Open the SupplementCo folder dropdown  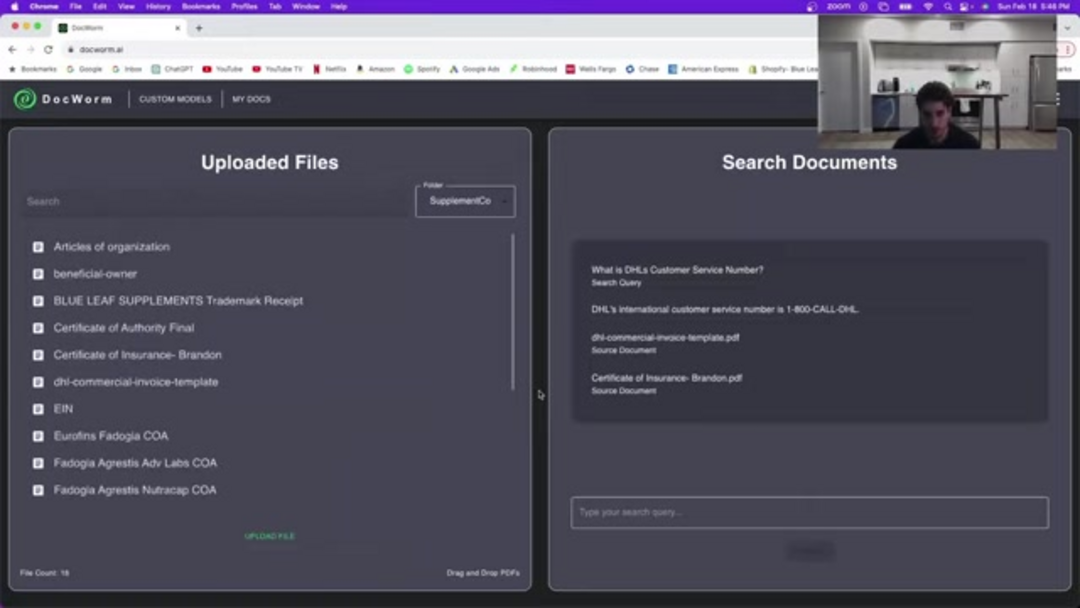[465, 201]
